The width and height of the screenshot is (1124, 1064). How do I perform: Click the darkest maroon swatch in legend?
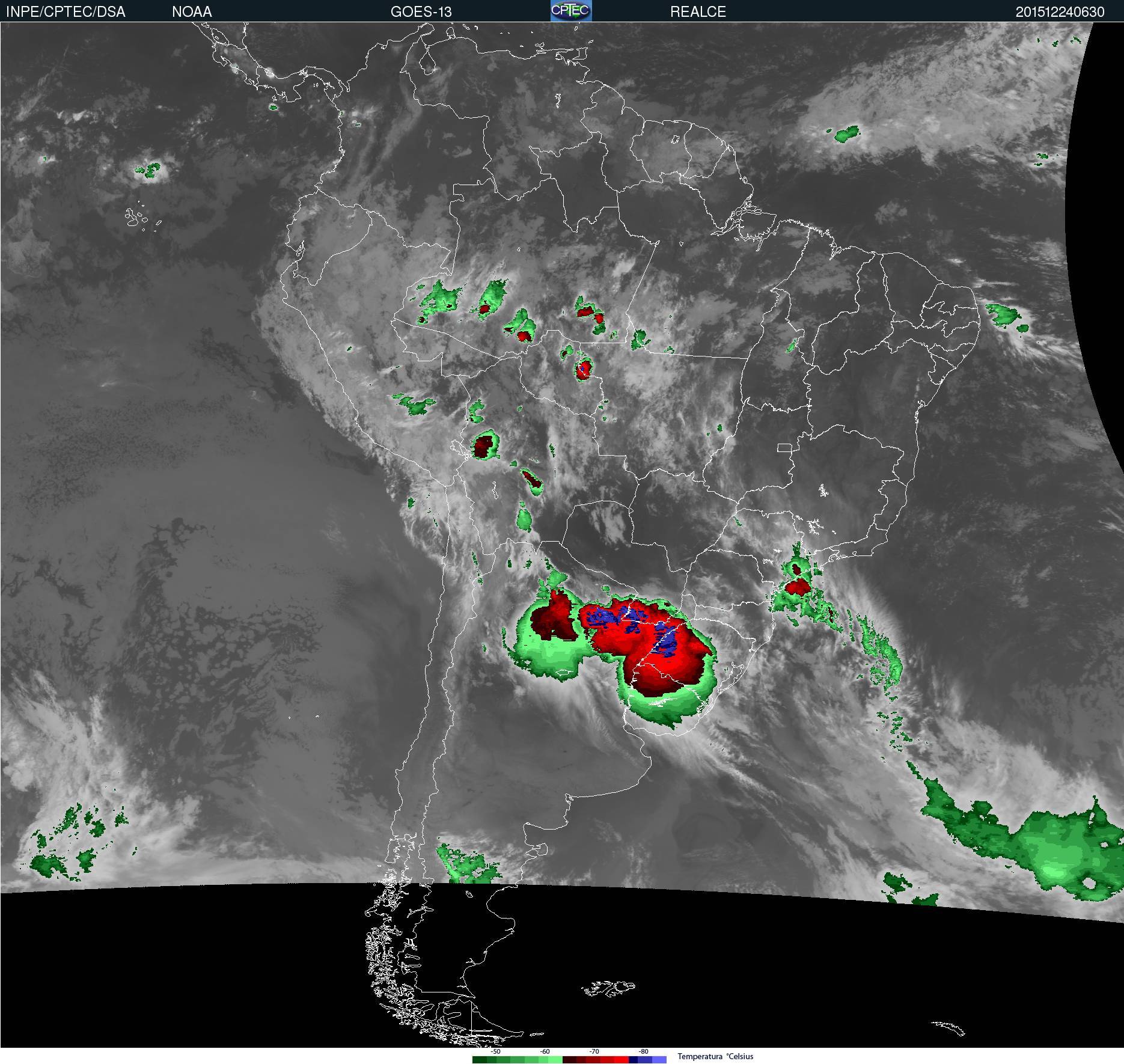click(569, 1059)
